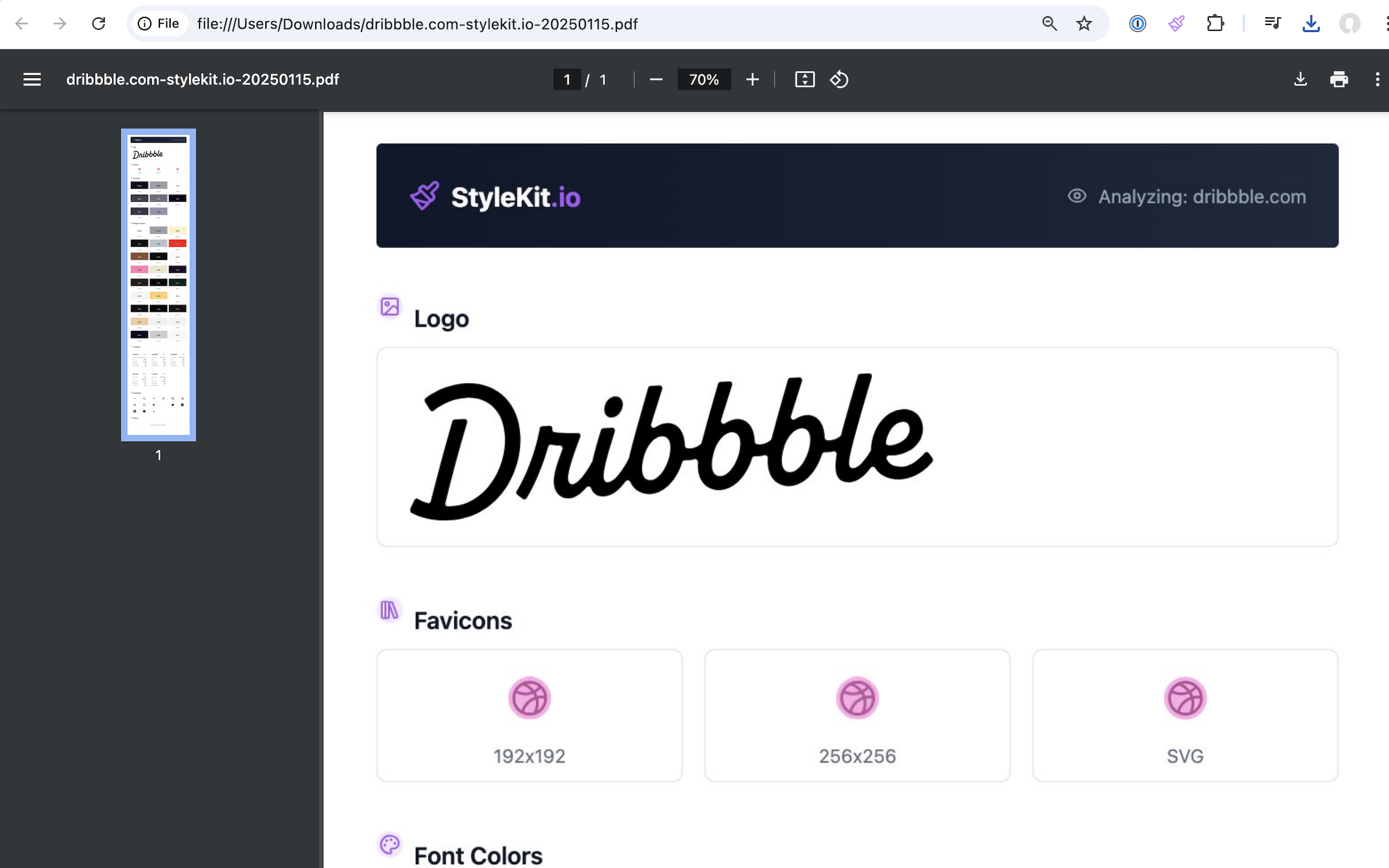This screenshot has height=868, width=1389.
Task: Bookmark this page with star icon
Action: [1084, 23]
